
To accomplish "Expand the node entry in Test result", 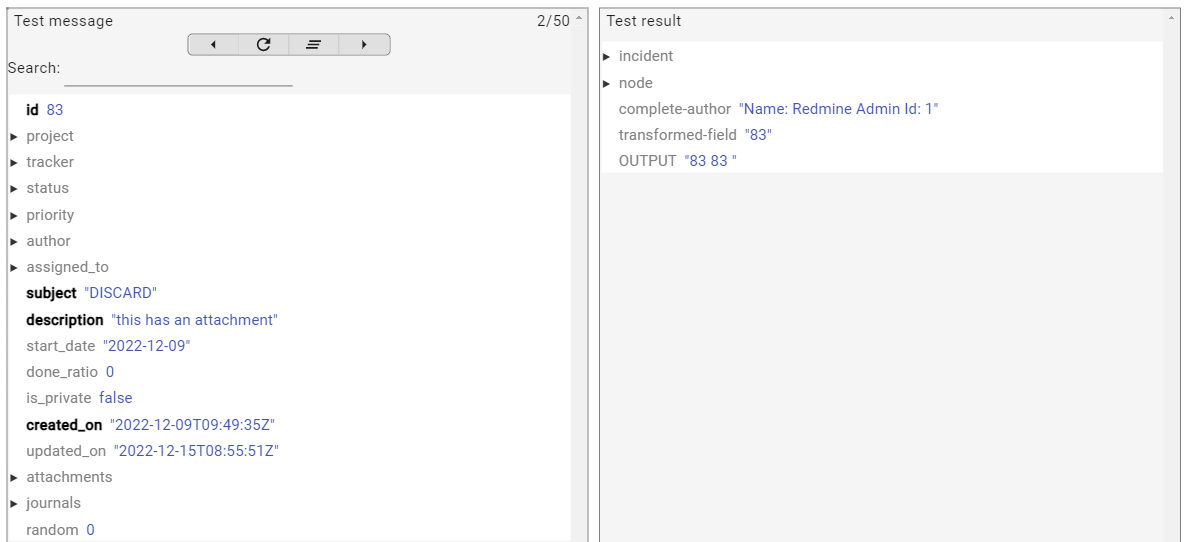I will click(x=607, y=83).
